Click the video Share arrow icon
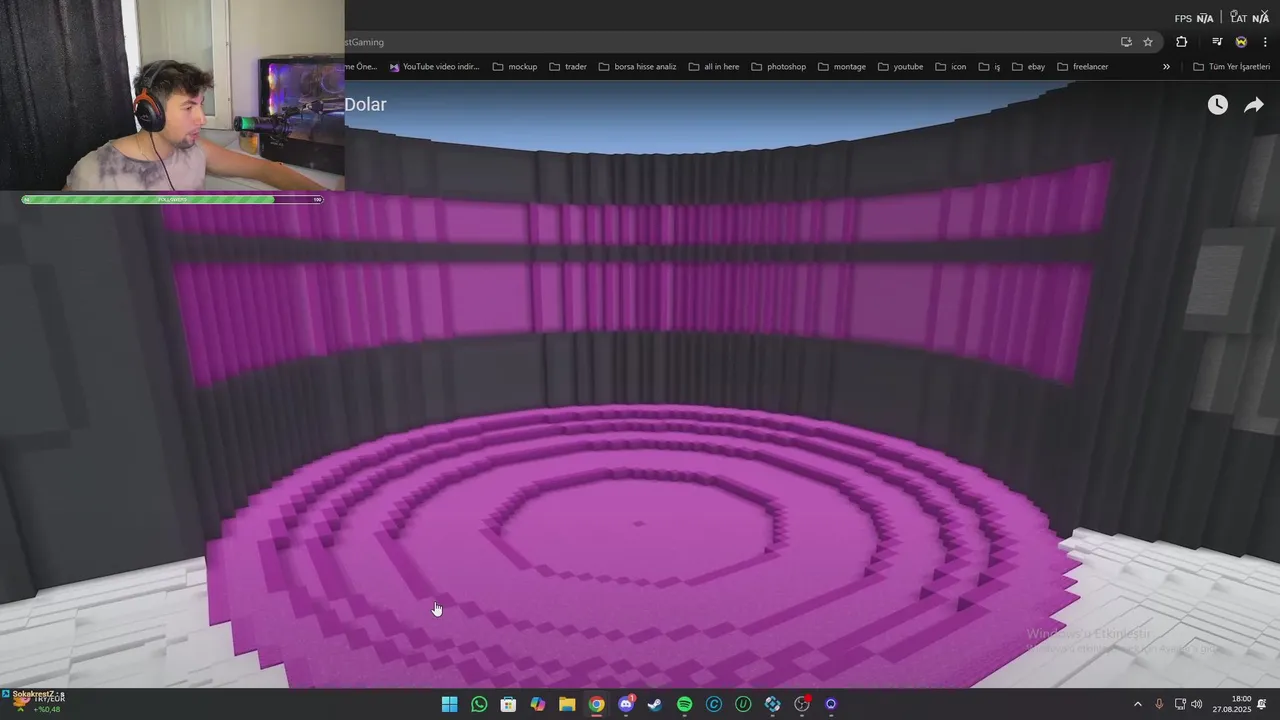1280x720 pixels. [x=1254, y=105]
